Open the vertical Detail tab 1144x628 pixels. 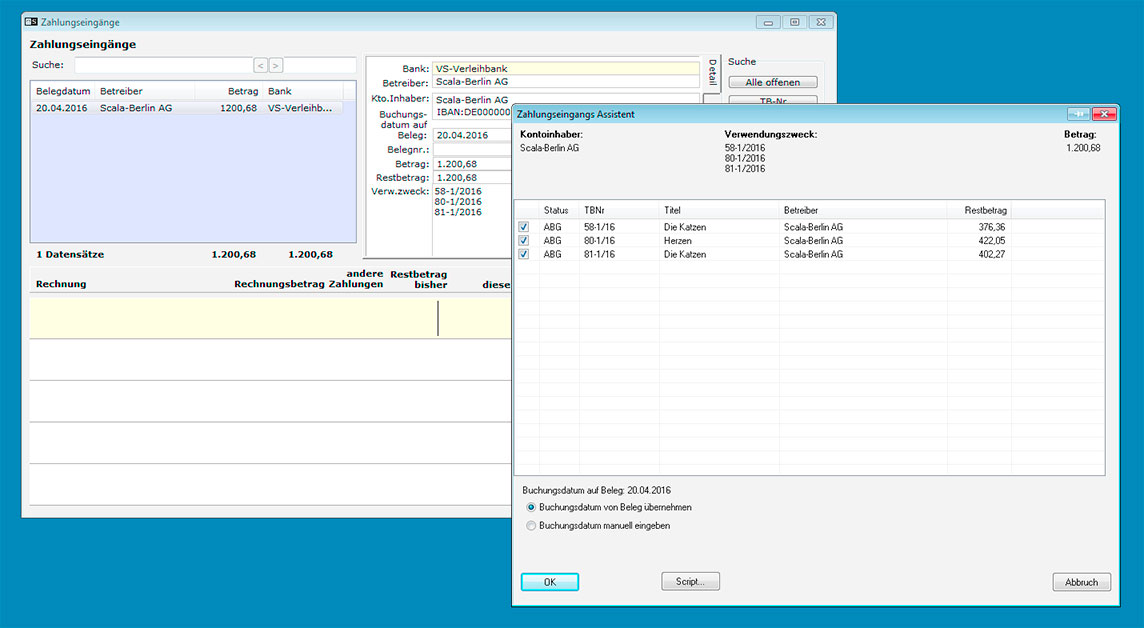click(x=712, y=73)
